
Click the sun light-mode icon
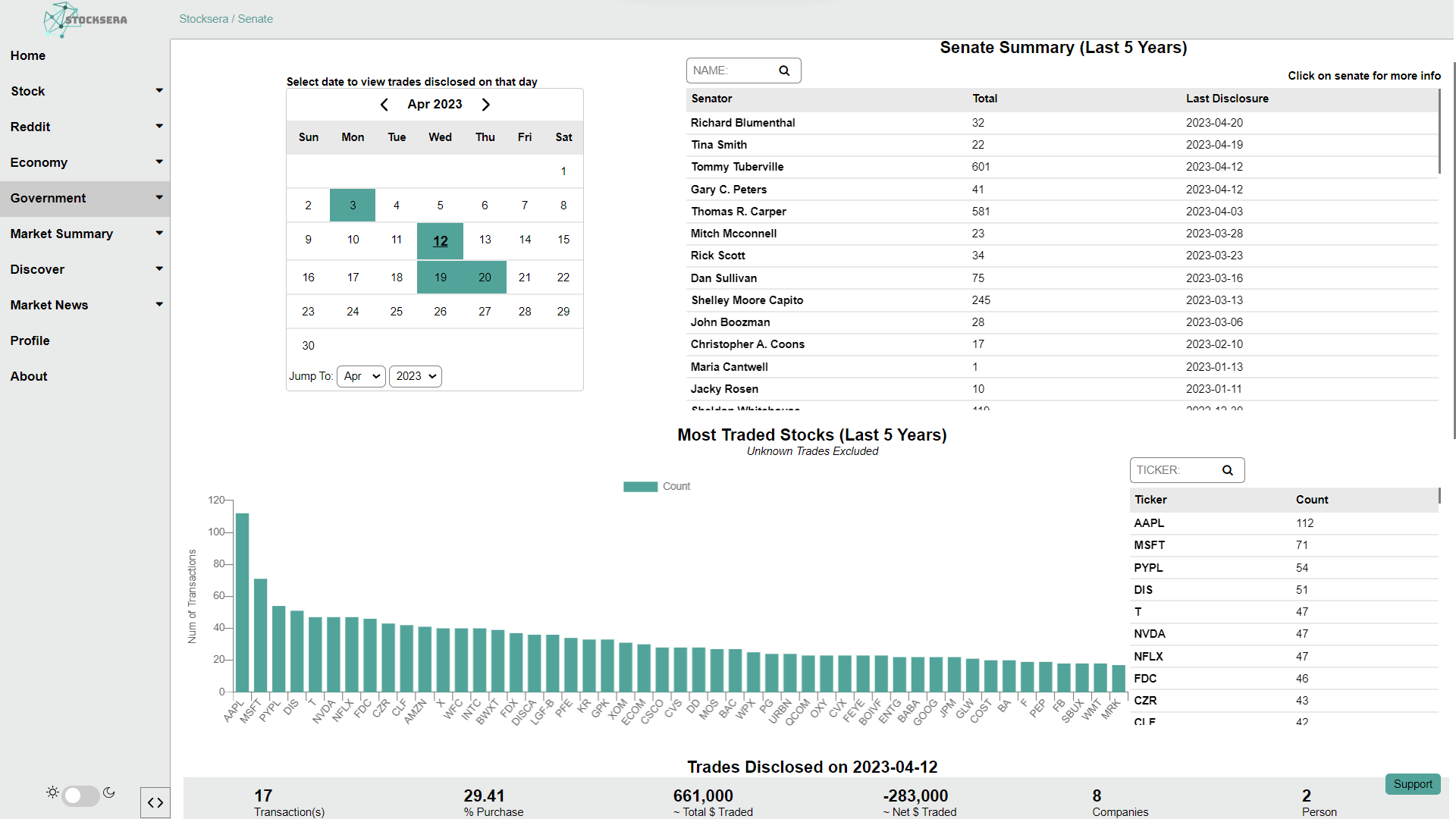tap(52, 792)
